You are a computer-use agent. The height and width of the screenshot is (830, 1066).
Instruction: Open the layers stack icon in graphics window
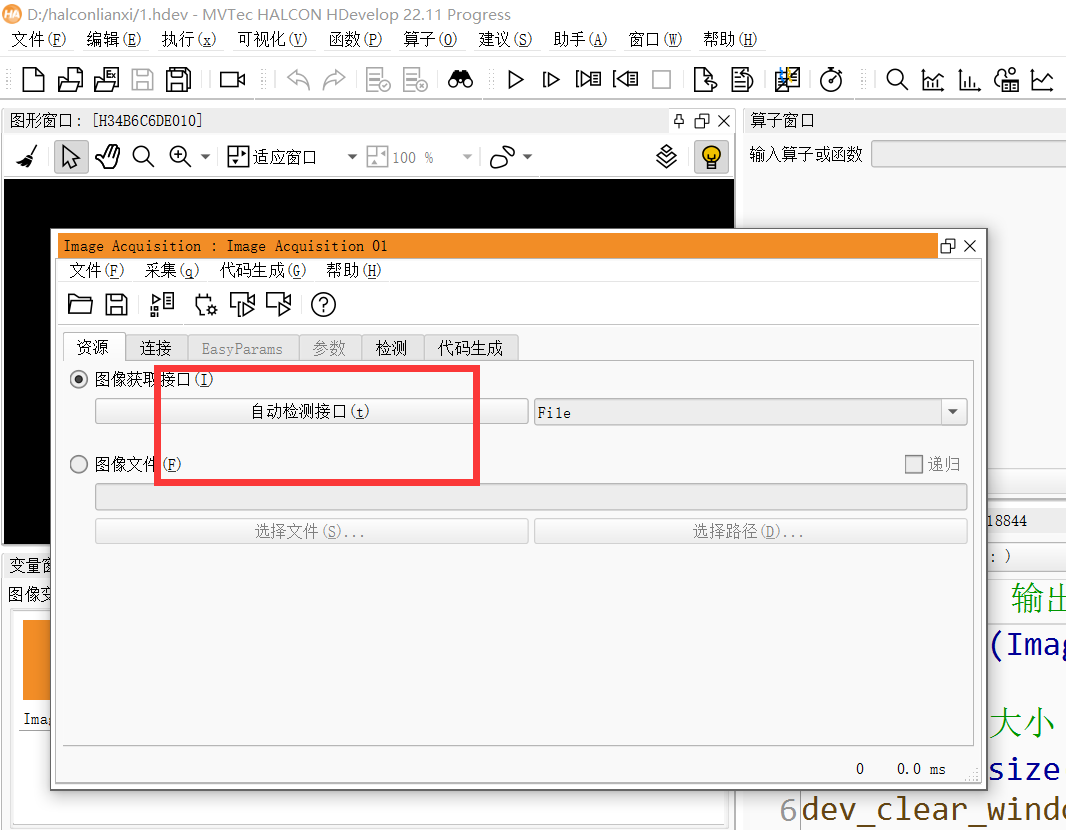(x=666, y=157)
